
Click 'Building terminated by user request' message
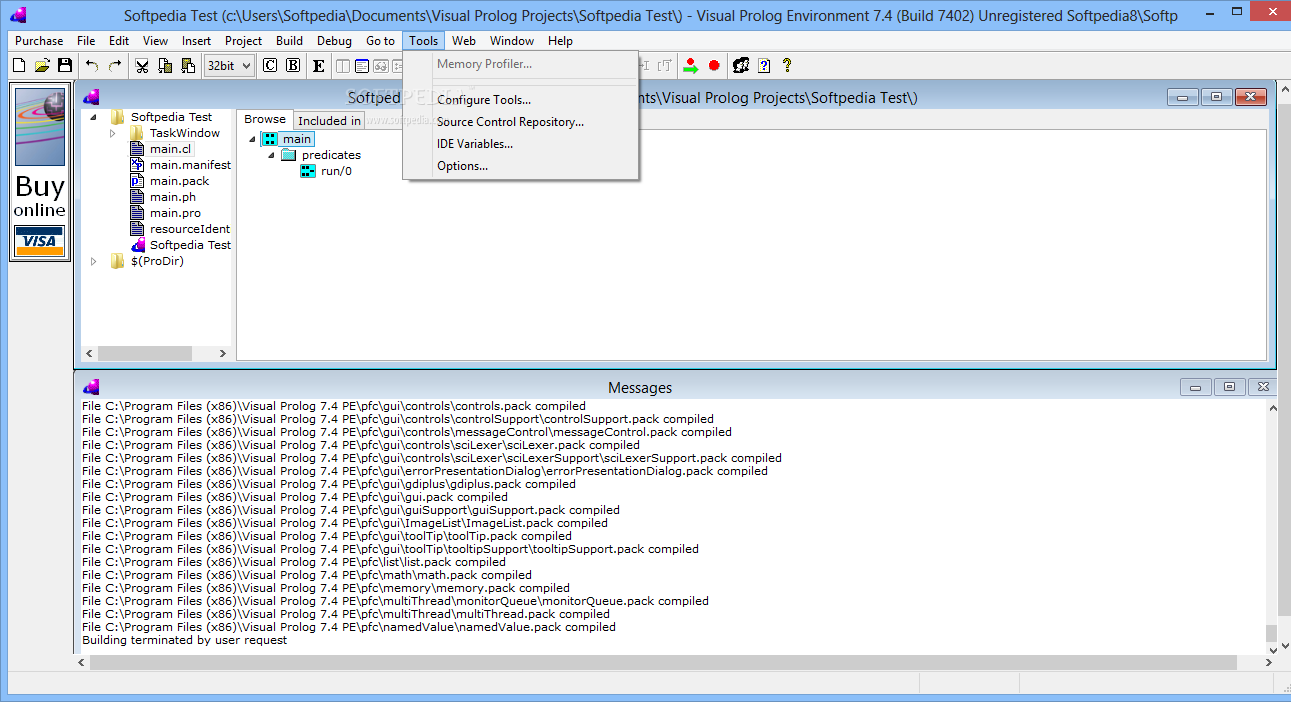point(184,640)
